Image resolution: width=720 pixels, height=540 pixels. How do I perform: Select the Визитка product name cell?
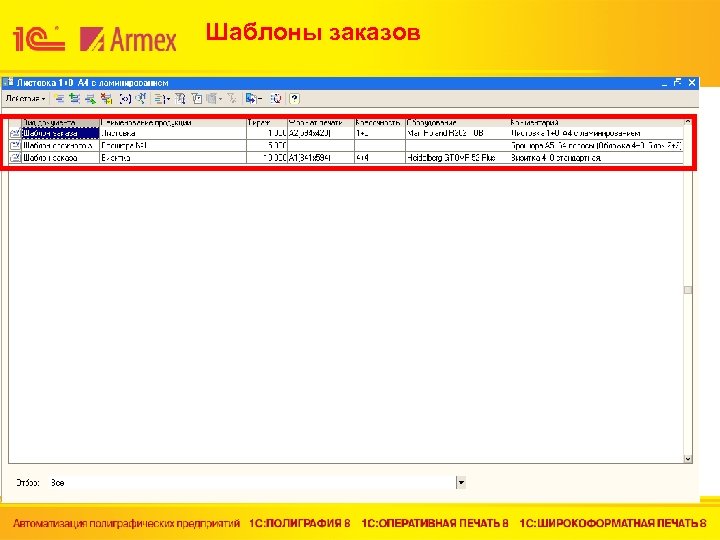173,158
